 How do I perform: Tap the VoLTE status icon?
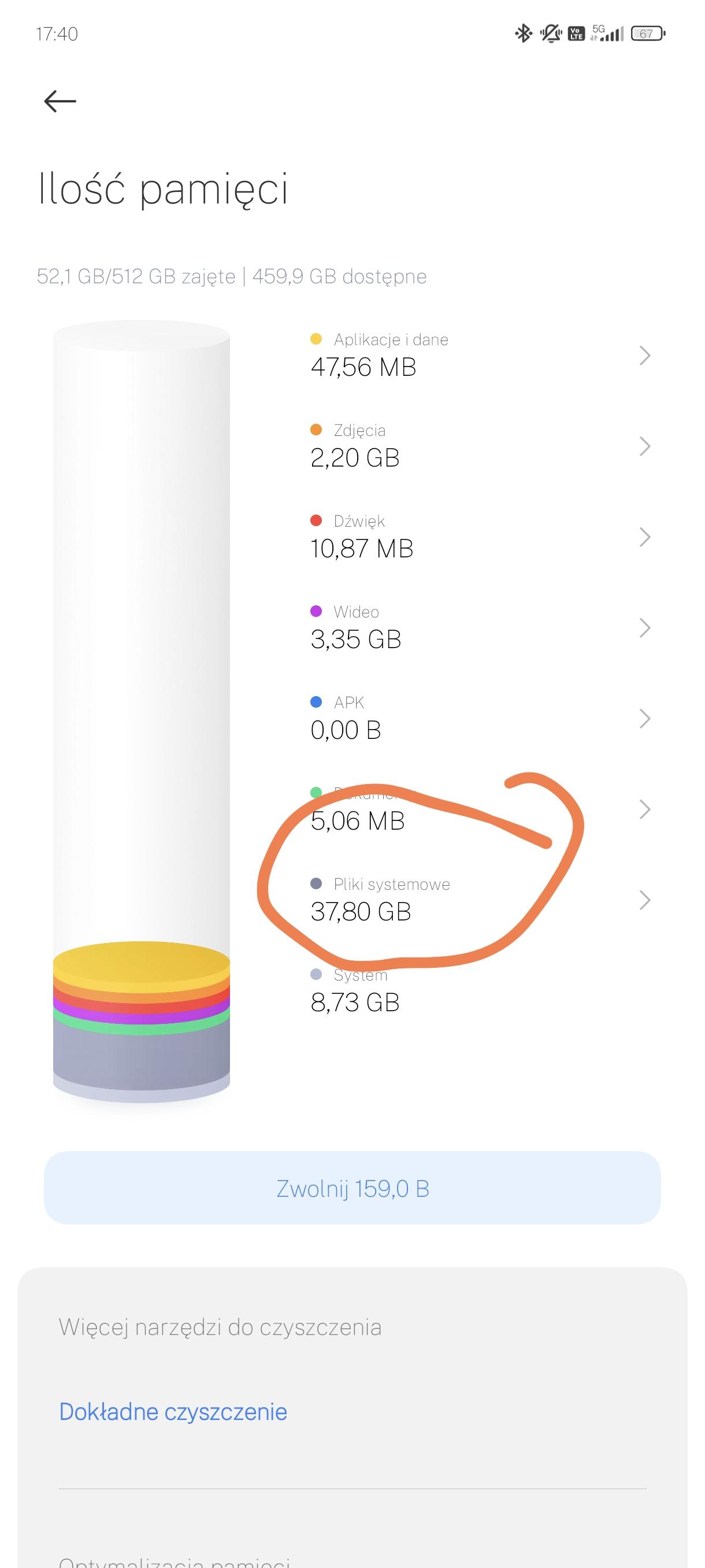[576, 34]
